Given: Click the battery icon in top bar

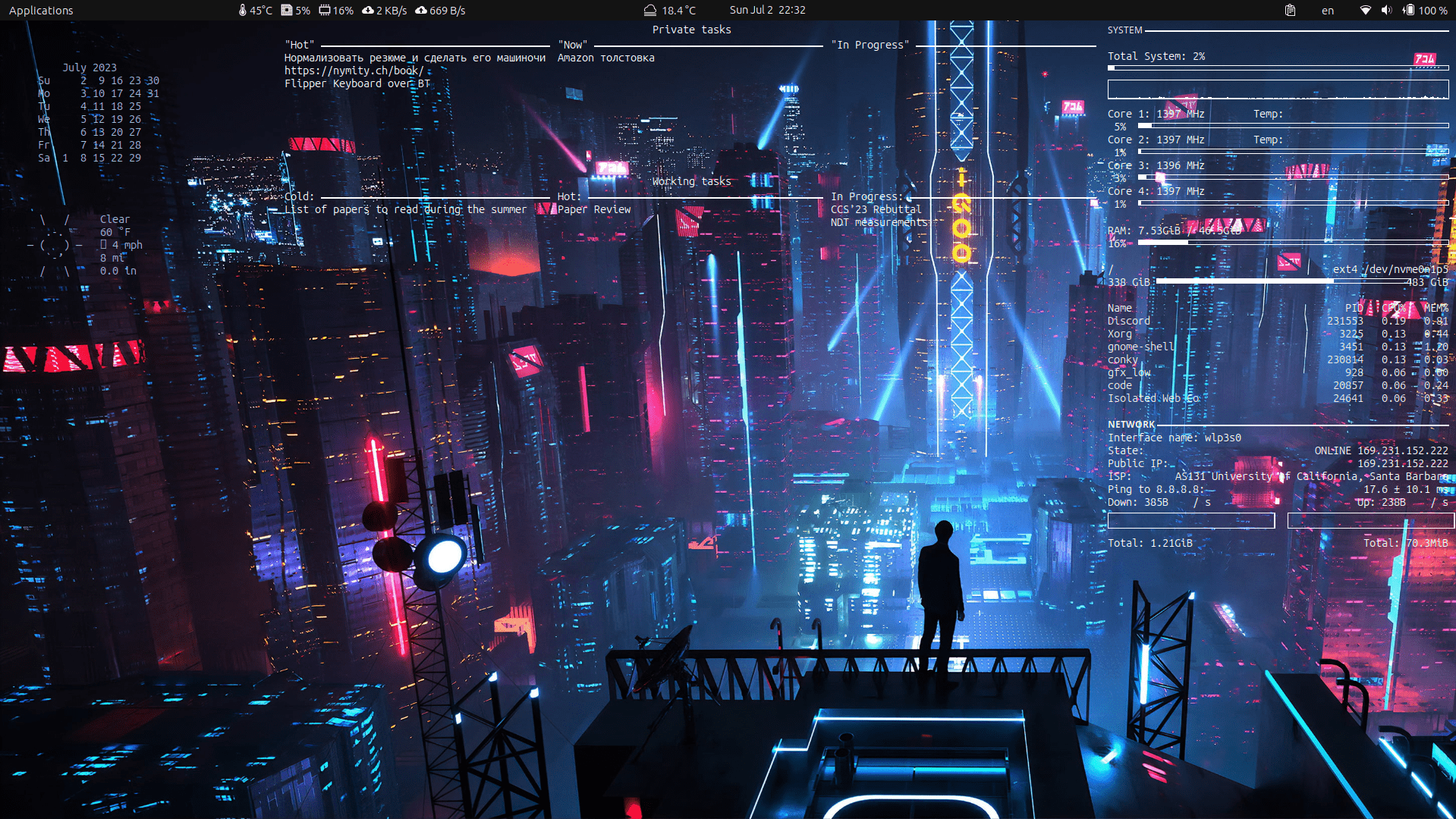Looking at the screenshot, I should [x=1408, y=11].
